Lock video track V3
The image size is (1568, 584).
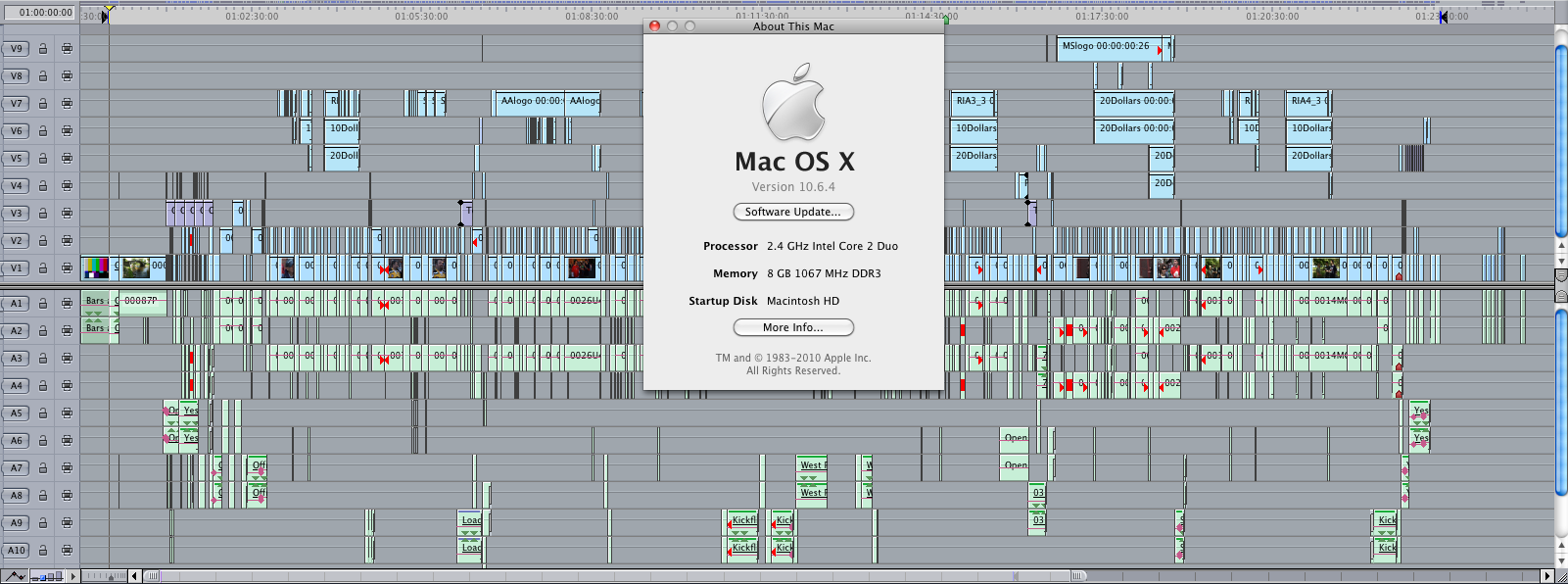43,213
